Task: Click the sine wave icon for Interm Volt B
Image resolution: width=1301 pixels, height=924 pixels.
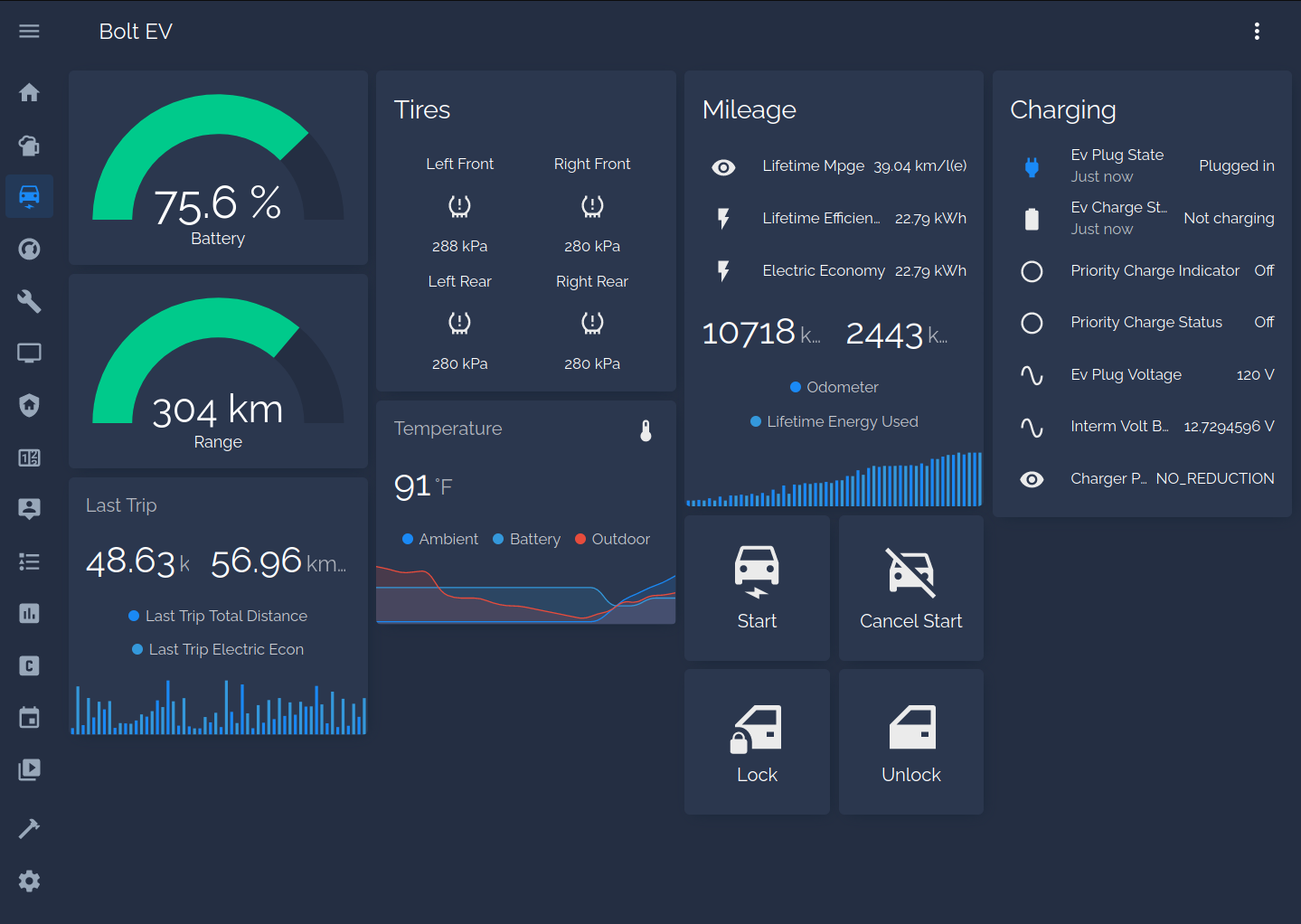Action: pos(1032,427)
